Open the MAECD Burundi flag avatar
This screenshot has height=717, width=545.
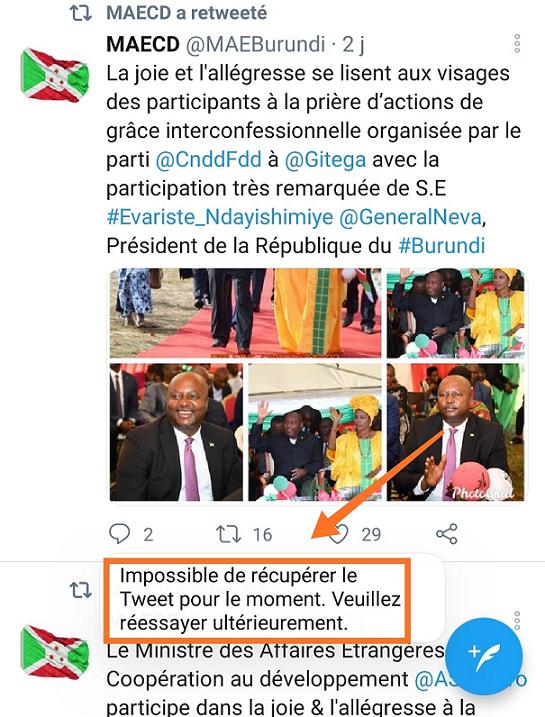55,75
